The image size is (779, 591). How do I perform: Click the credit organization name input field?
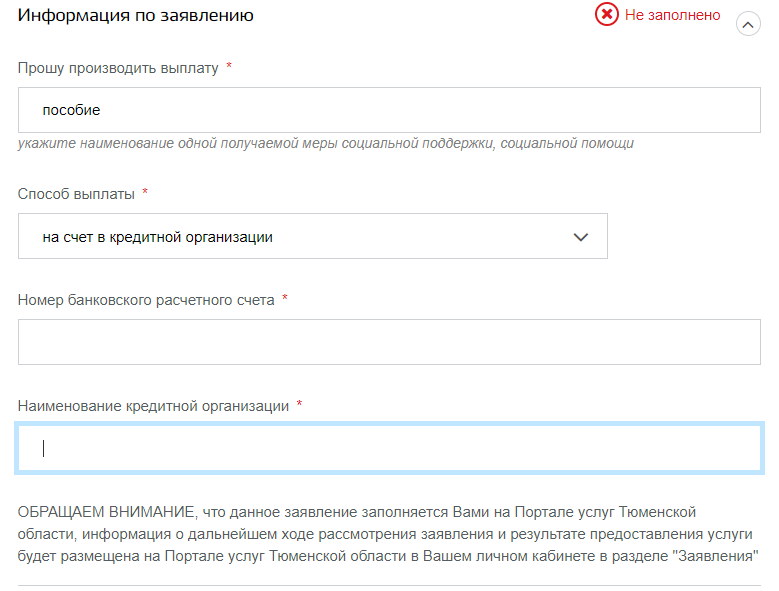[x=389, y=448]
